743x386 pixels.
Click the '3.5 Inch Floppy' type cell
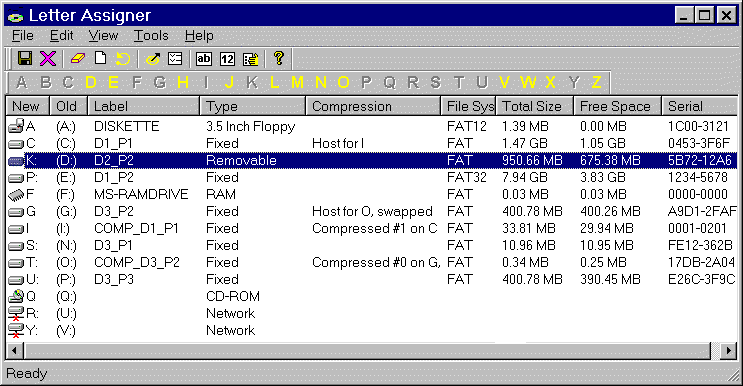coord(251,126)
